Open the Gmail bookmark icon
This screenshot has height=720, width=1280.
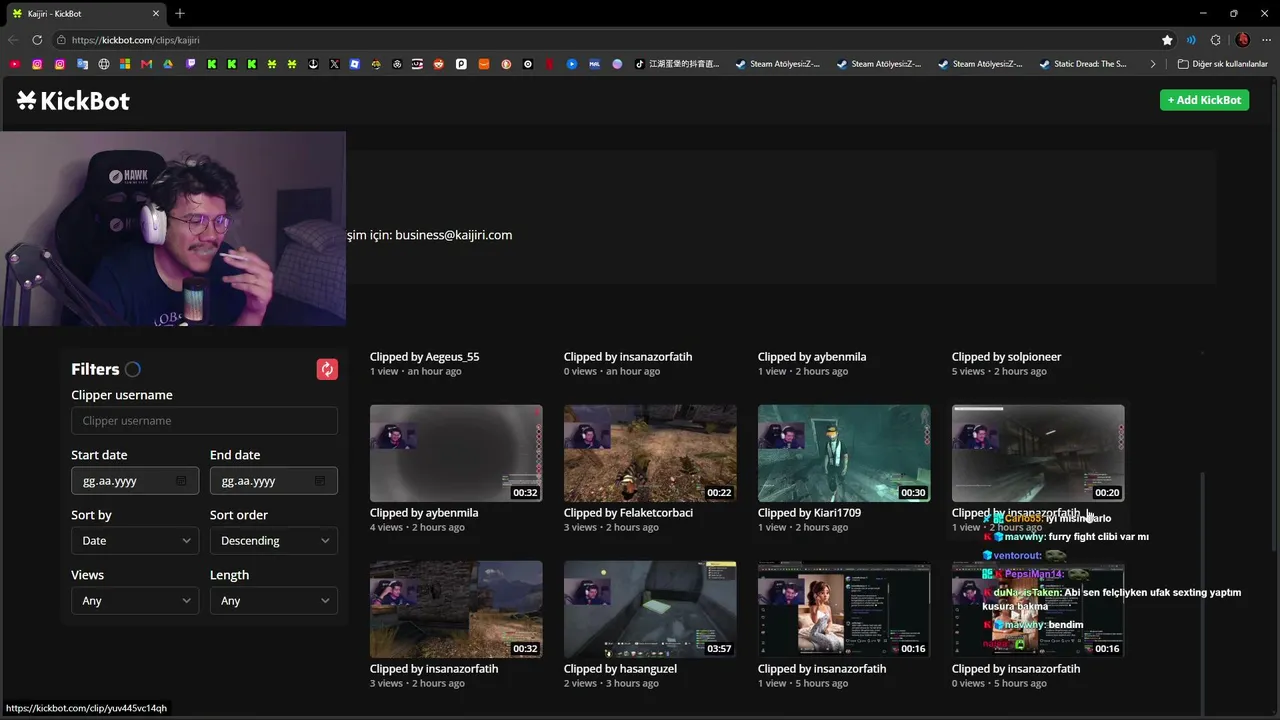pos(147,64)
